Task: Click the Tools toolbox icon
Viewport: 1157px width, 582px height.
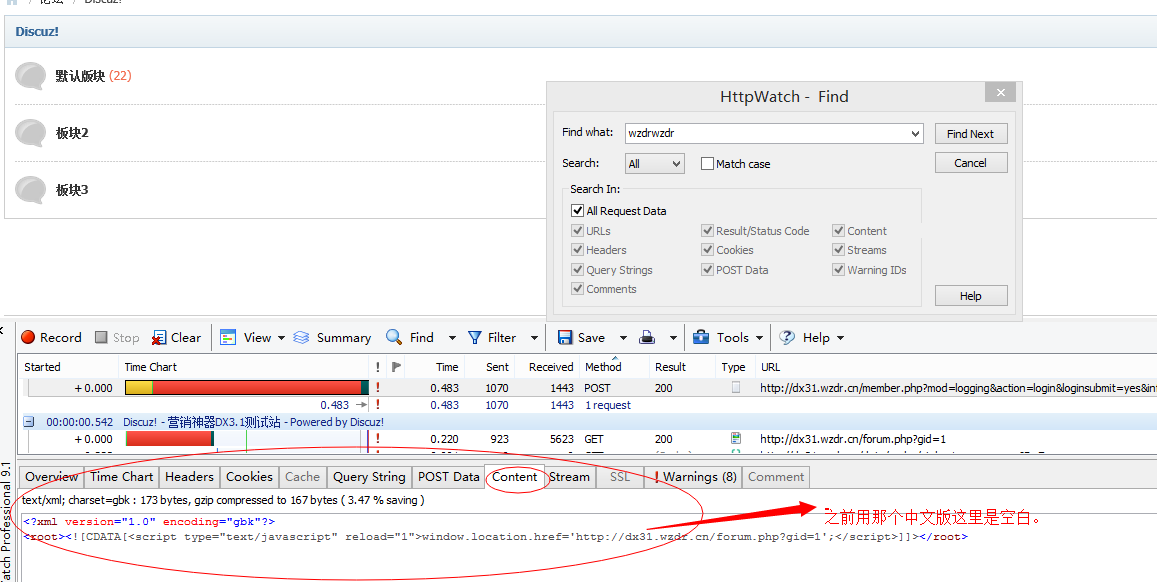Action: pyautogui.click(x=701, y=338)
